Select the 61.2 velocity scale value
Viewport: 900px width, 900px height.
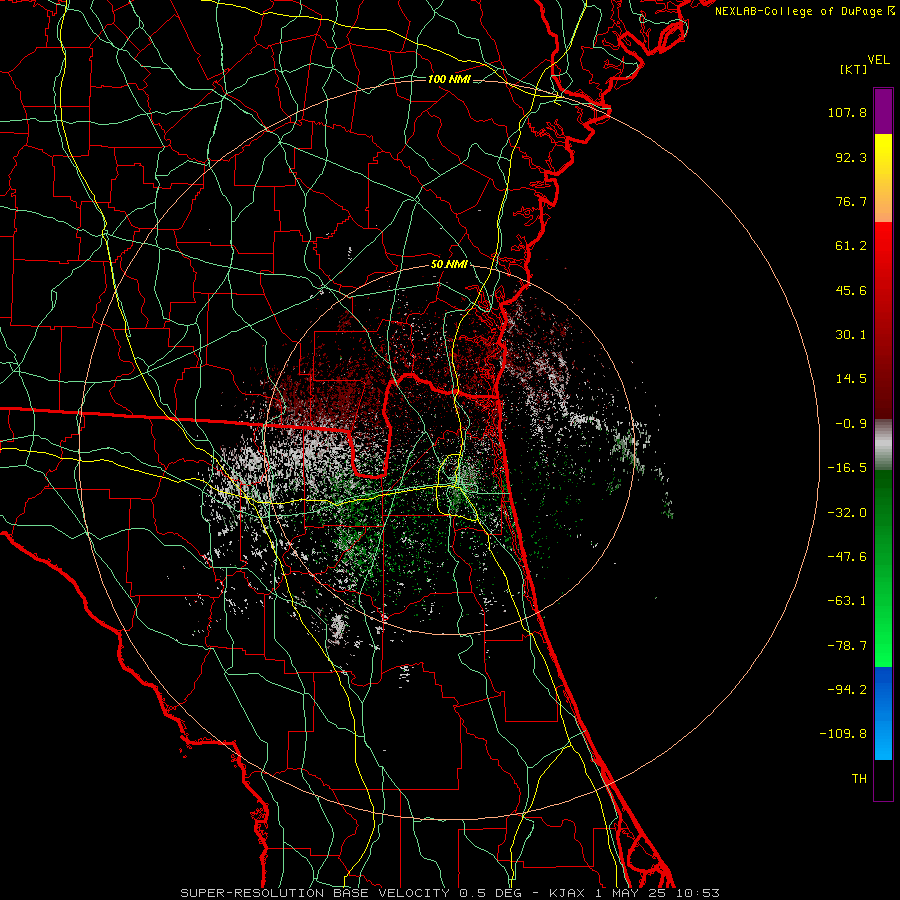851,246
